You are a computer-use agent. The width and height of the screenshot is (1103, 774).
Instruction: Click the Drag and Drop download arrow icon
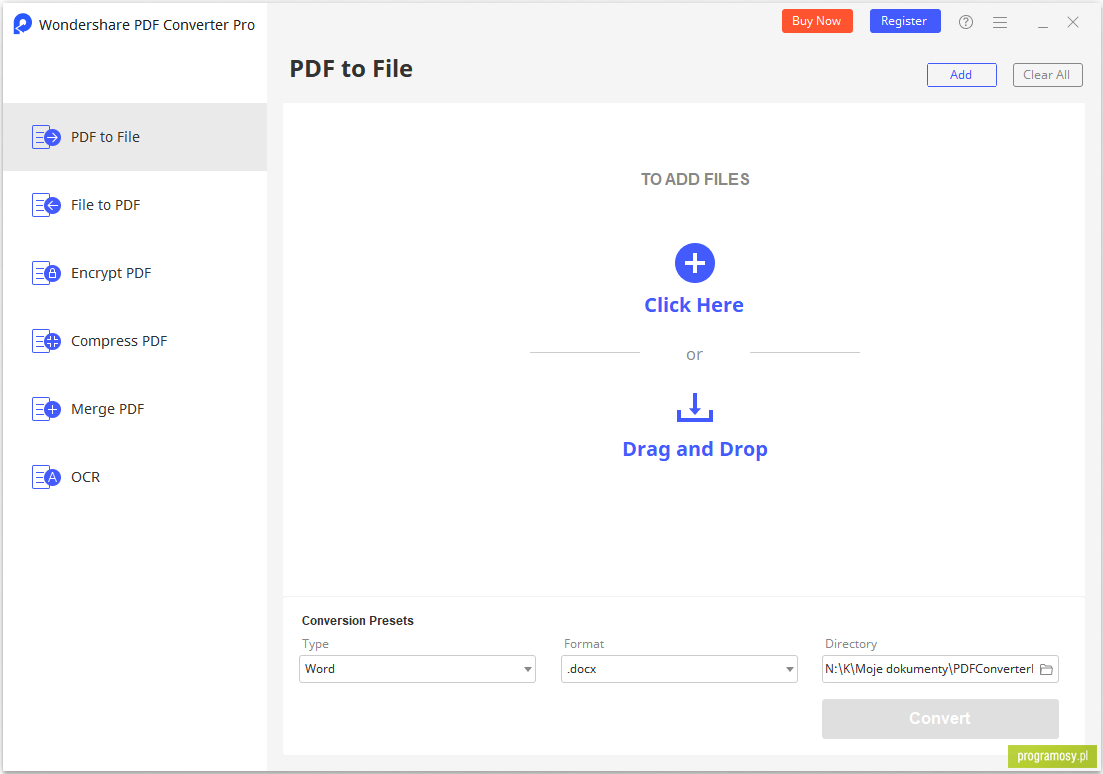coord(695,407)
